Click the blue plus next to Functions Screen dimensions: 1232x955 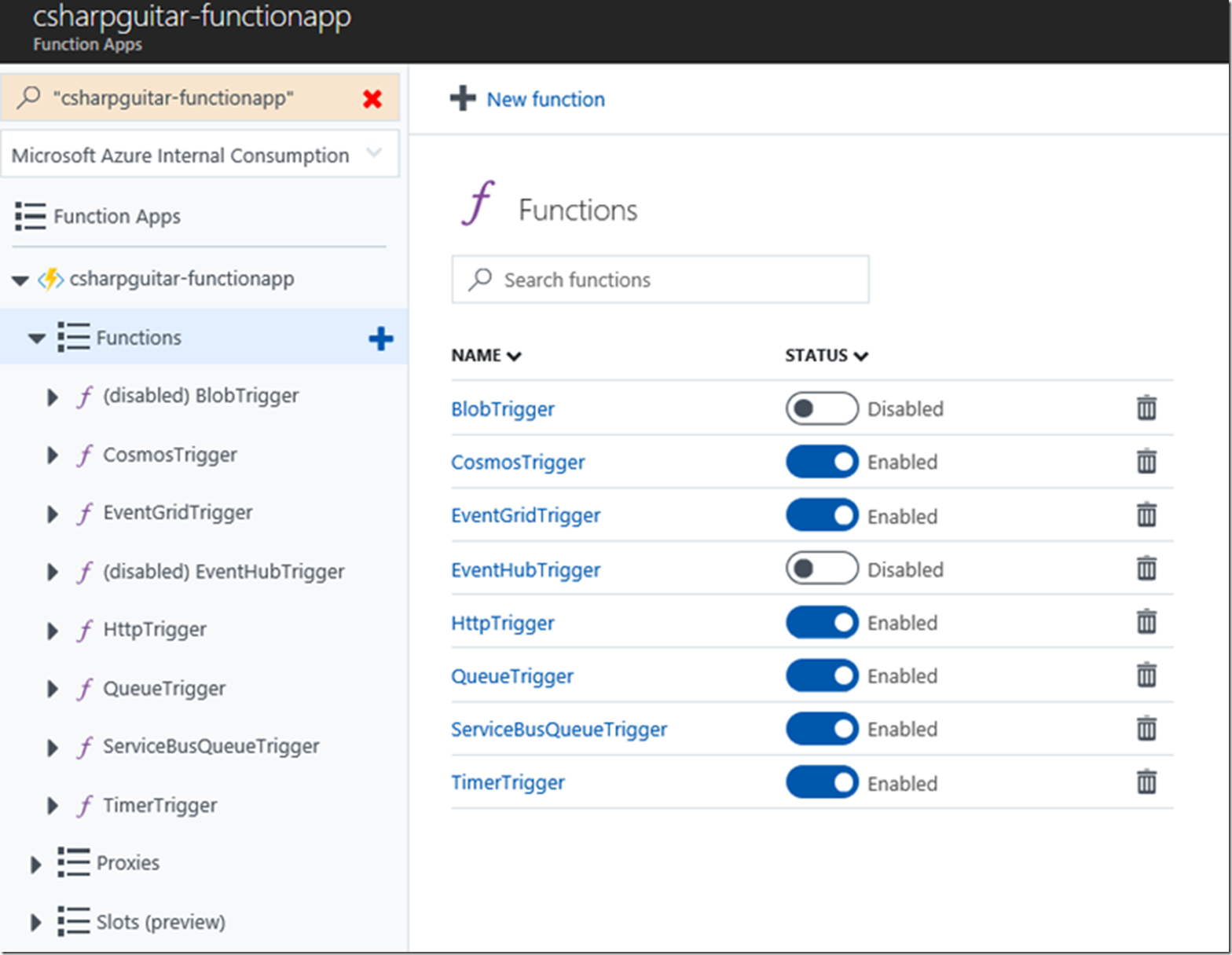381,338
